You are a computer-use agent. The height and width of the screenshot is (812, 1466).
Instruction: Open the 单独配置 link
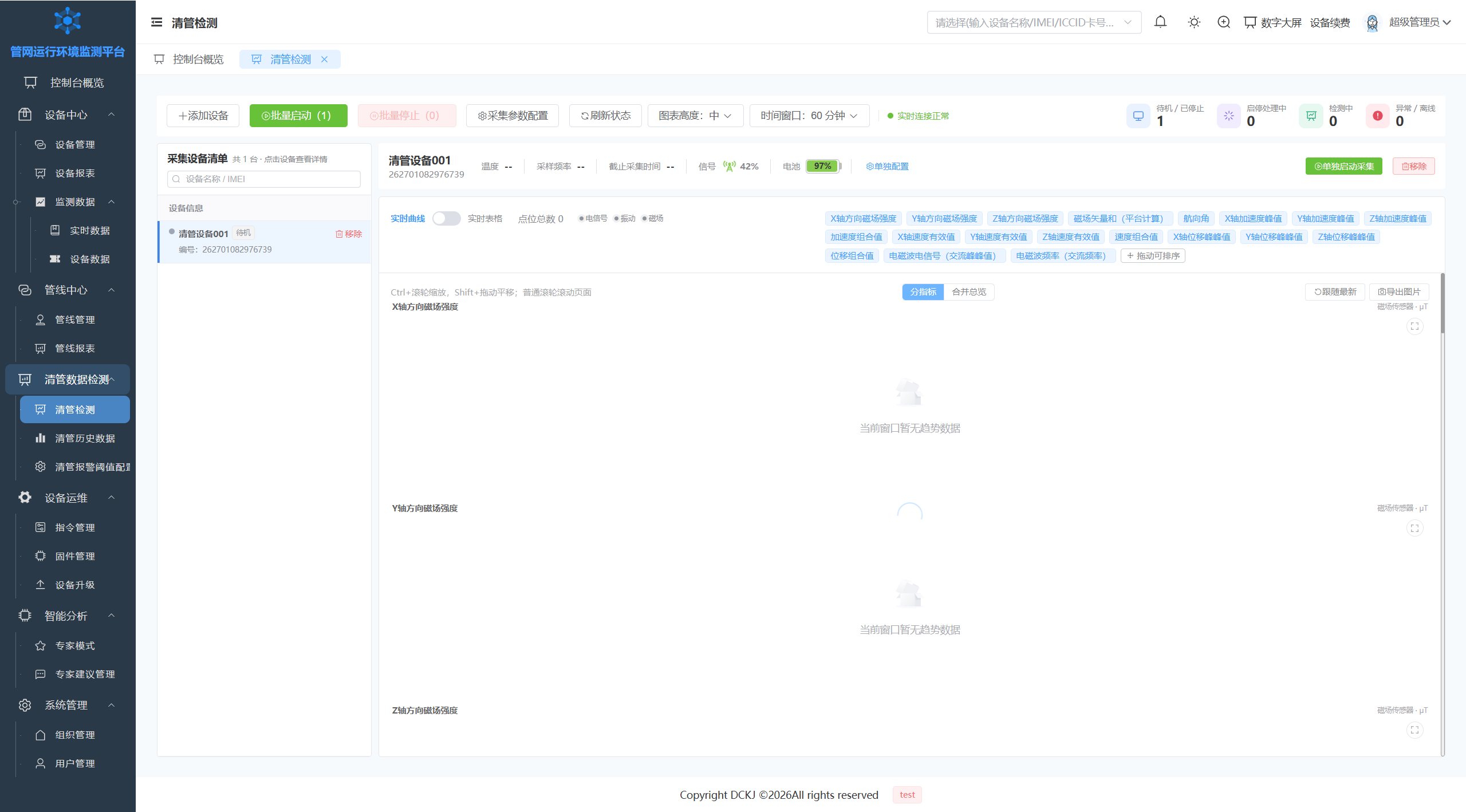click(x=887, y=166)
